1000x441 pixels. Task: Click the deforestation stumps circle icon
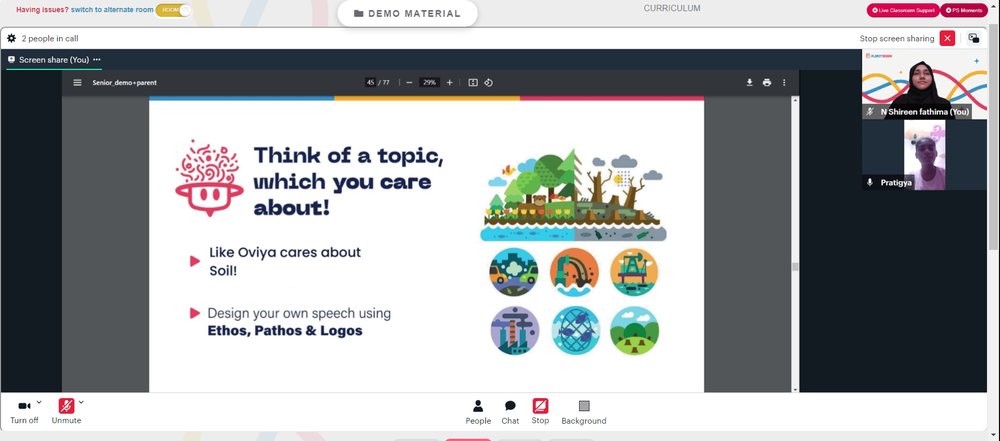(634, 331)
